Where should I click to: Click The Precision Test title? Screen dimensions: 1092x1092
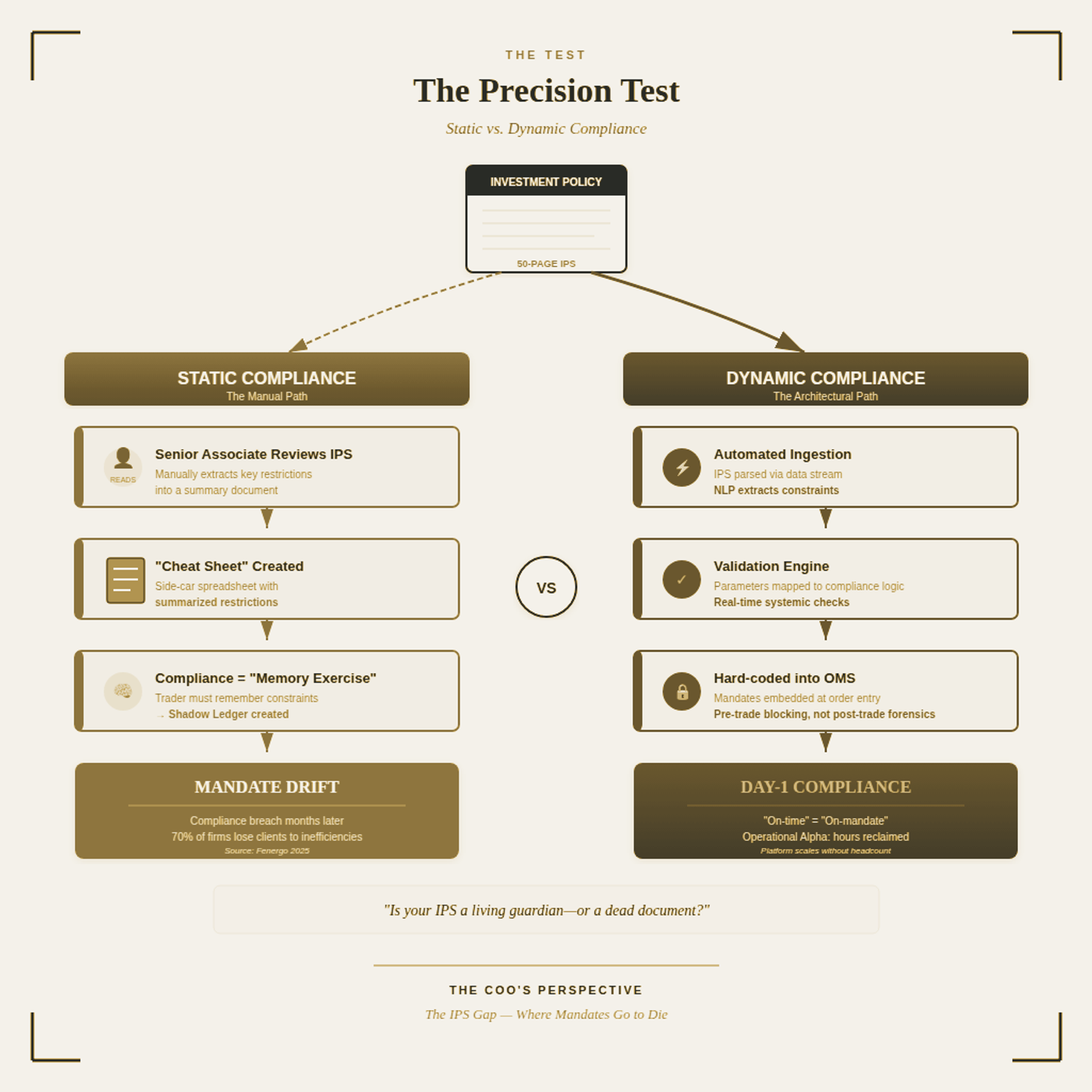tap(546, 90)
